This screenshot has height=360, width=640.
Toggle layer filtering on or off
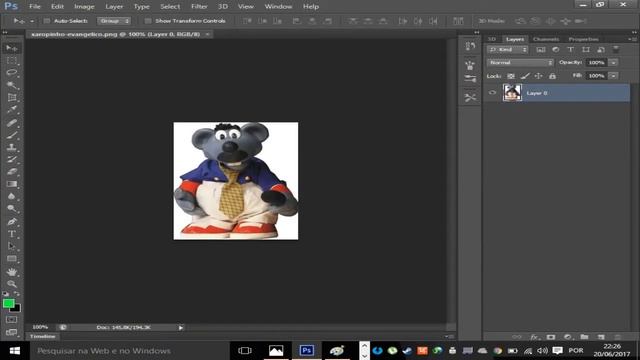click(x=616, y=50)
